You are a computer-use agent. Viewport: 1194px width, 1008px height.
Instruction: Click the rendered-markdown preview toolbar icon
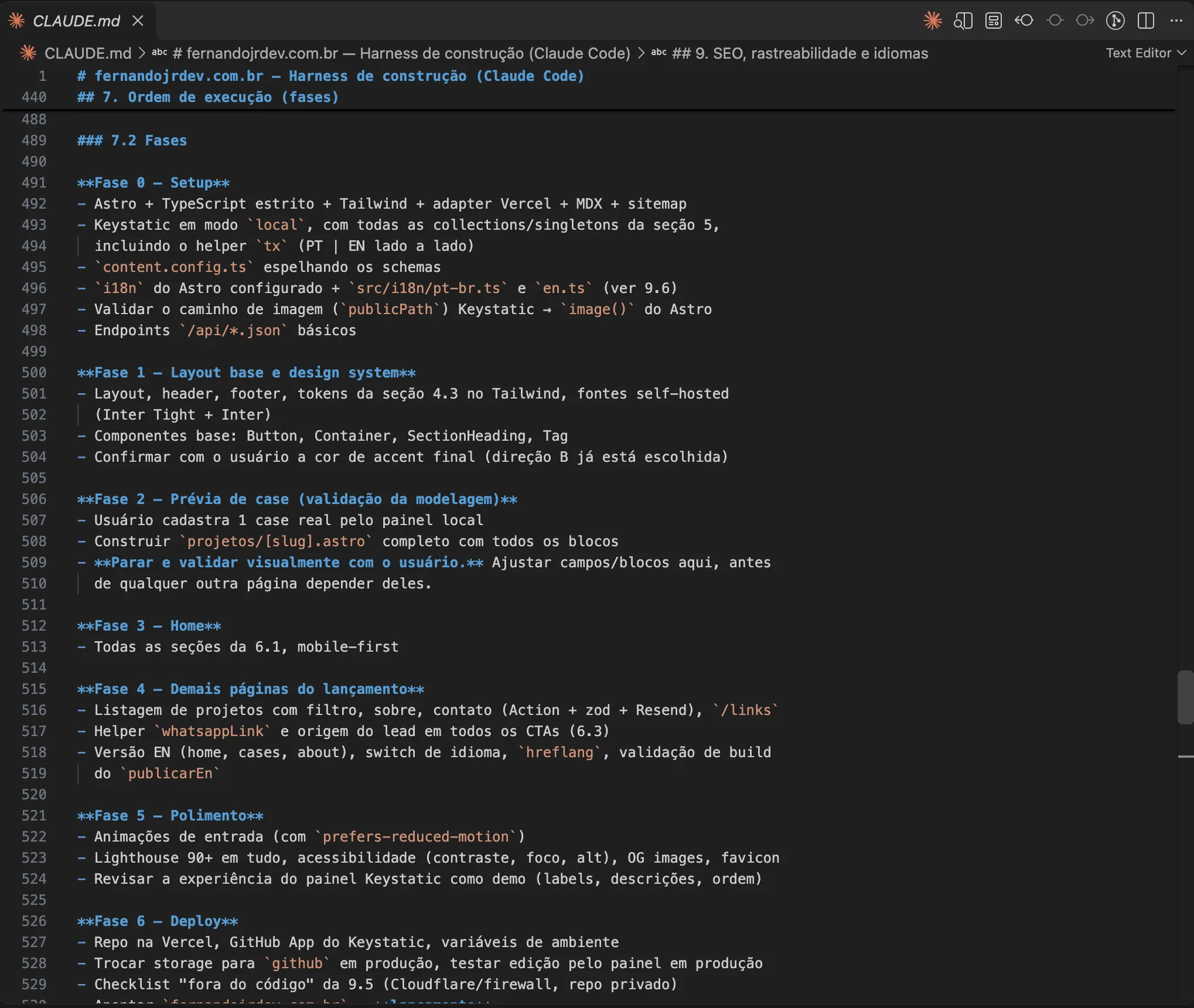993,21
